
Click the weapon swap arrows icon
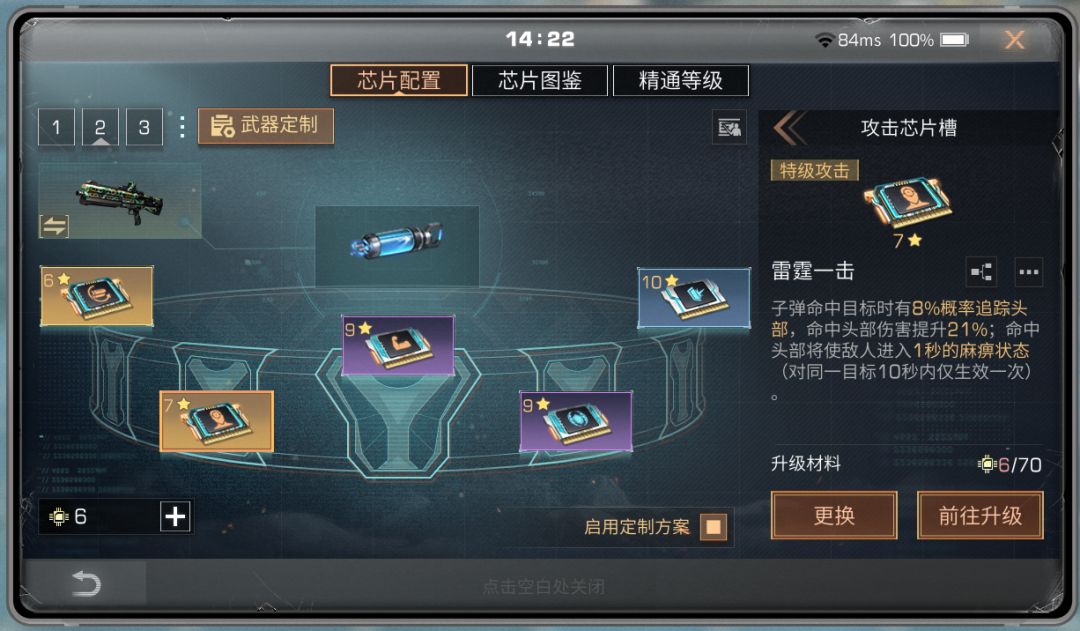(54, 225)
